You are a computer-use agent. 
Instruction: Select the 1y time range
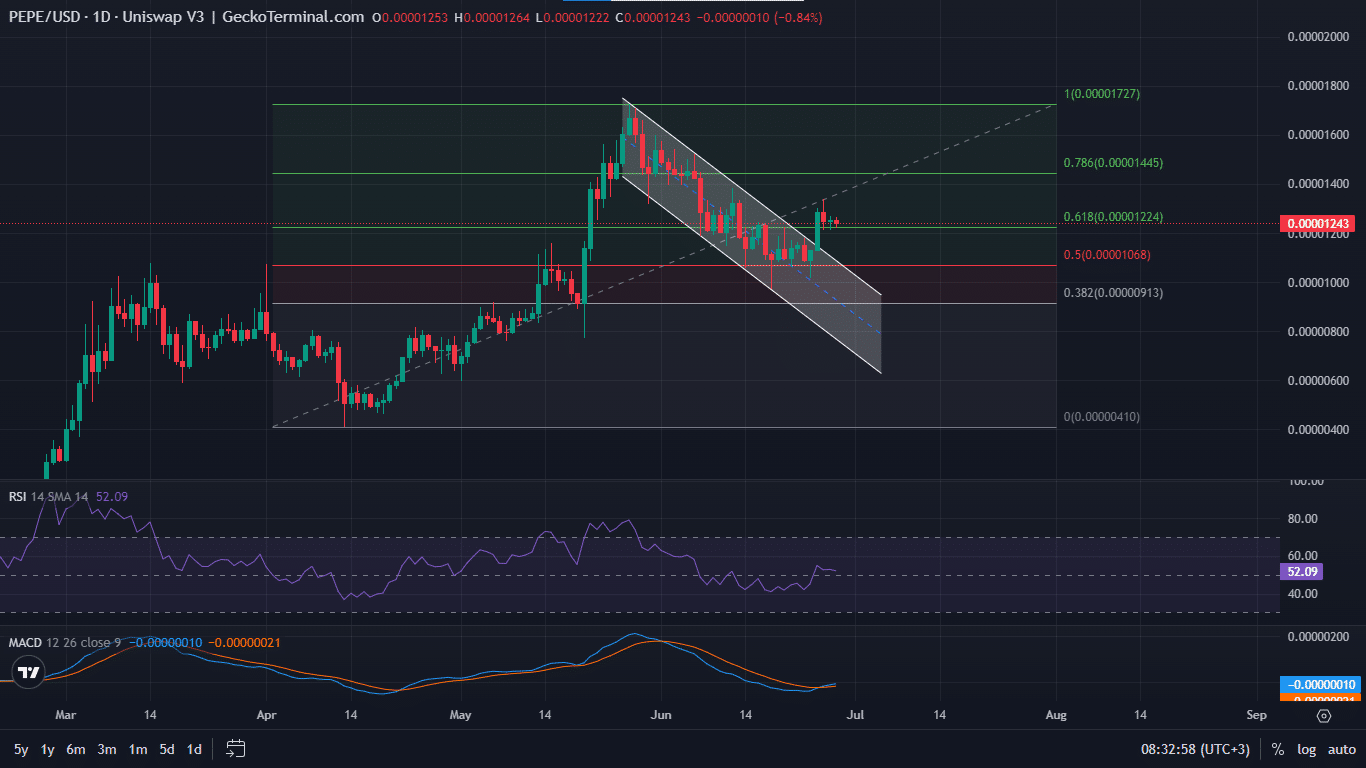[x=47, y=749]
